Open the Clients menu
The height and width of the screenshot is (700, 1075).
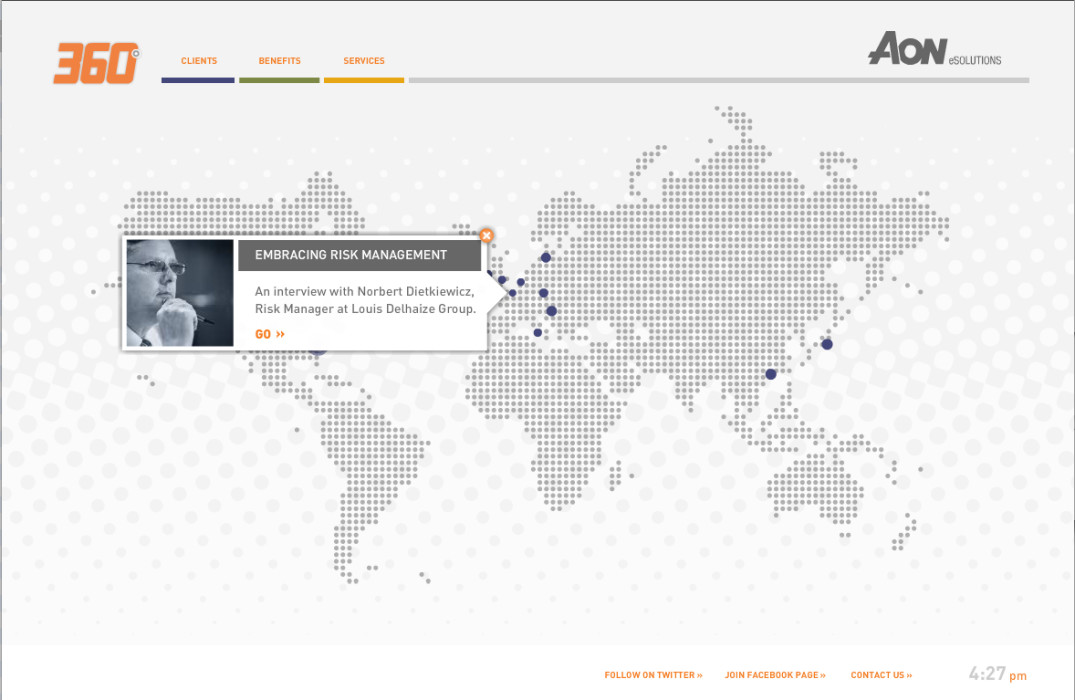pos(199,61)
